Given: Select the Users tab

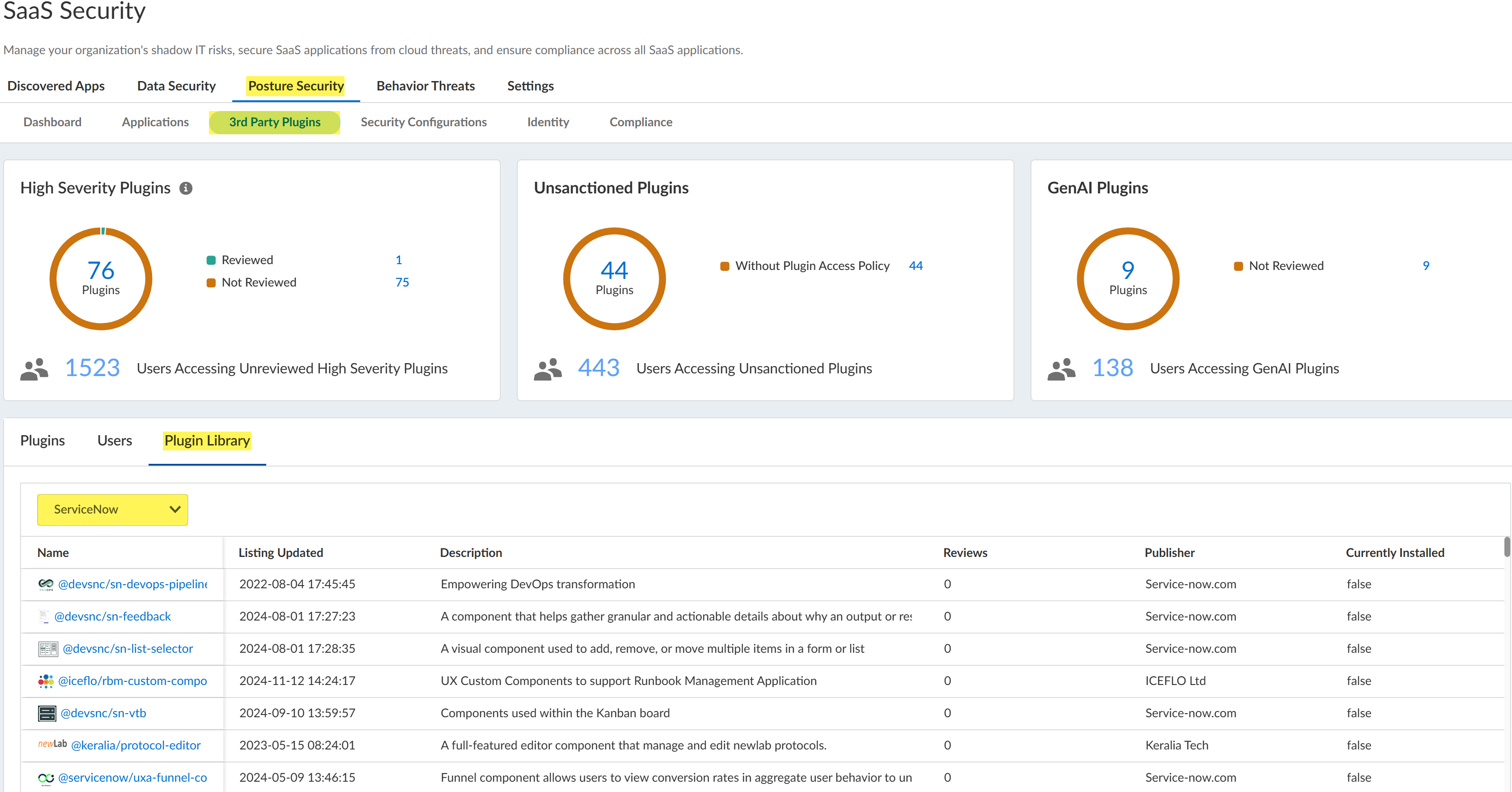Looking at the screenshot, I should (x=115, y=441).
